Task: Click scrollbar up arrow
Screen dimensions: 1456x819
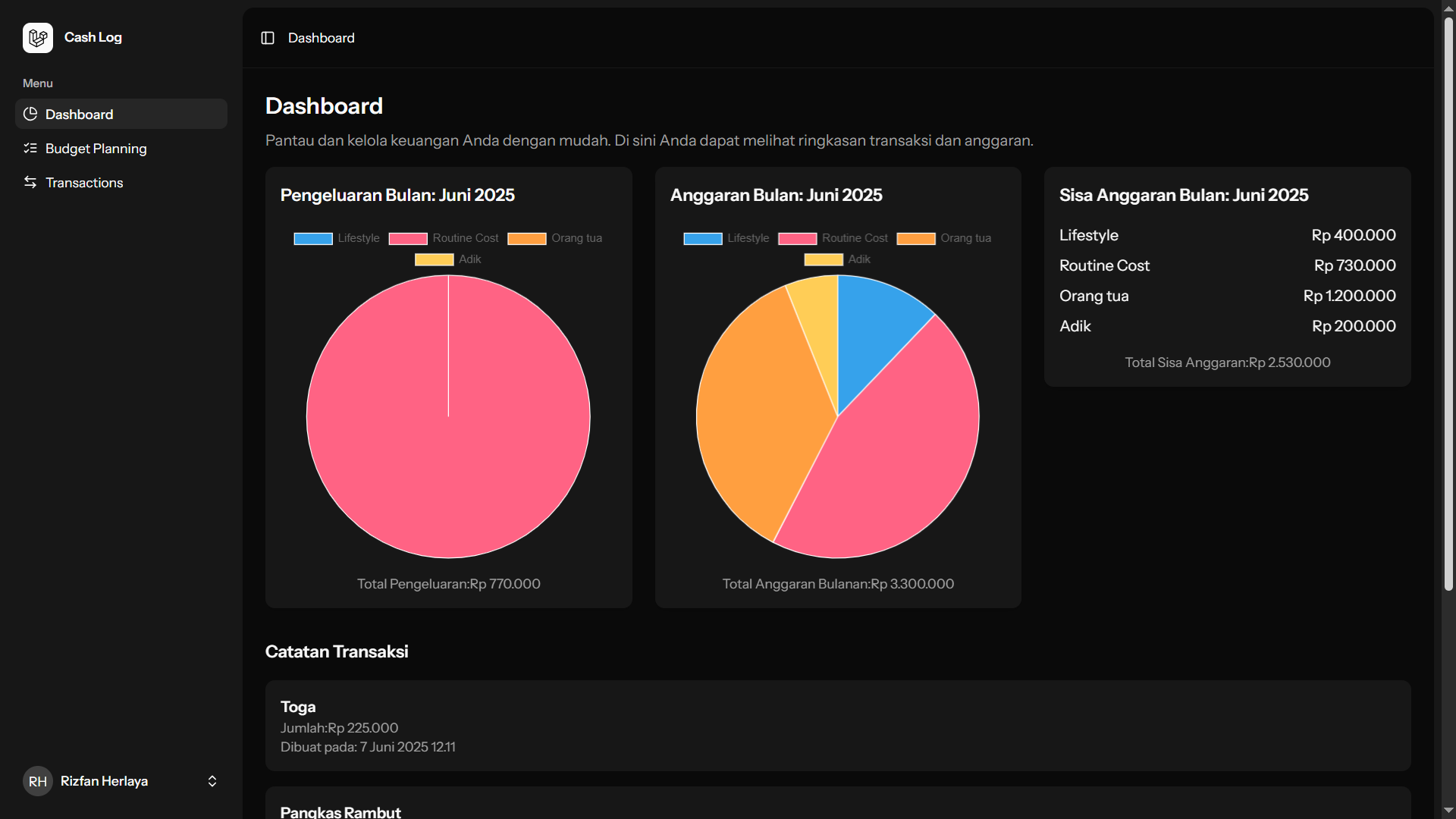Action: coord(1448,8)
